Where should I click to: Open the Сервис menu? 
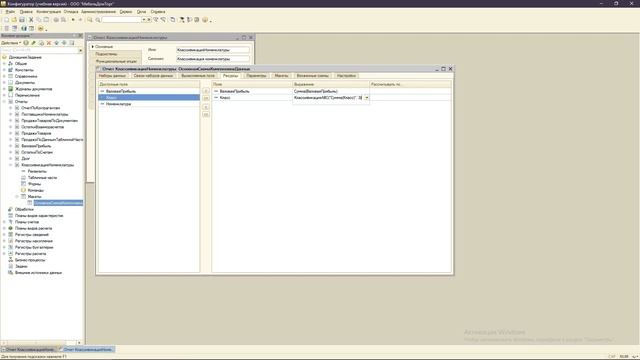[x=126, y=12]
